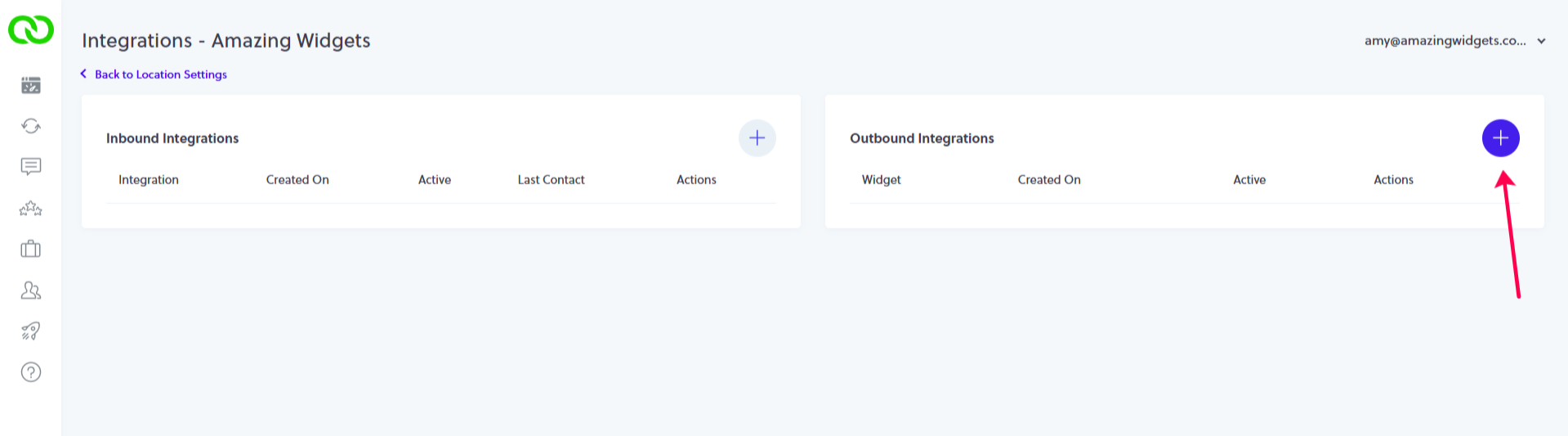The height and width of the screenshot is (436, 1568).
Task: Click the rocket icon in sidebar
Action: pyautogui.click(x=31, y=331)
